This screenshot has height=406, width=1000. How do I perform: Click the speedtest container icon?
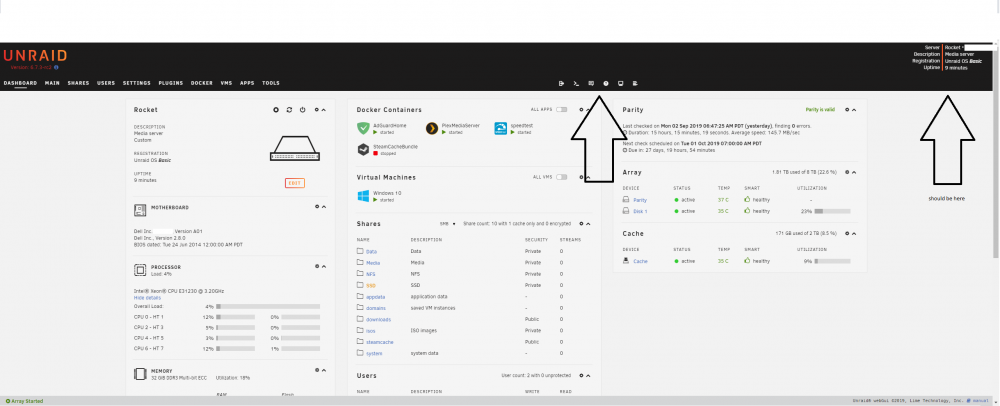(x=501, y=128)
